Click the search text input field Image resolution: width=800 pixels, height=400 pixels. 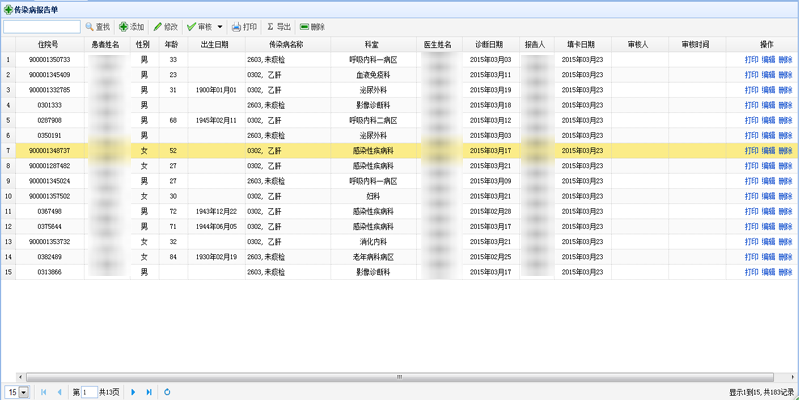click(42, 27)
